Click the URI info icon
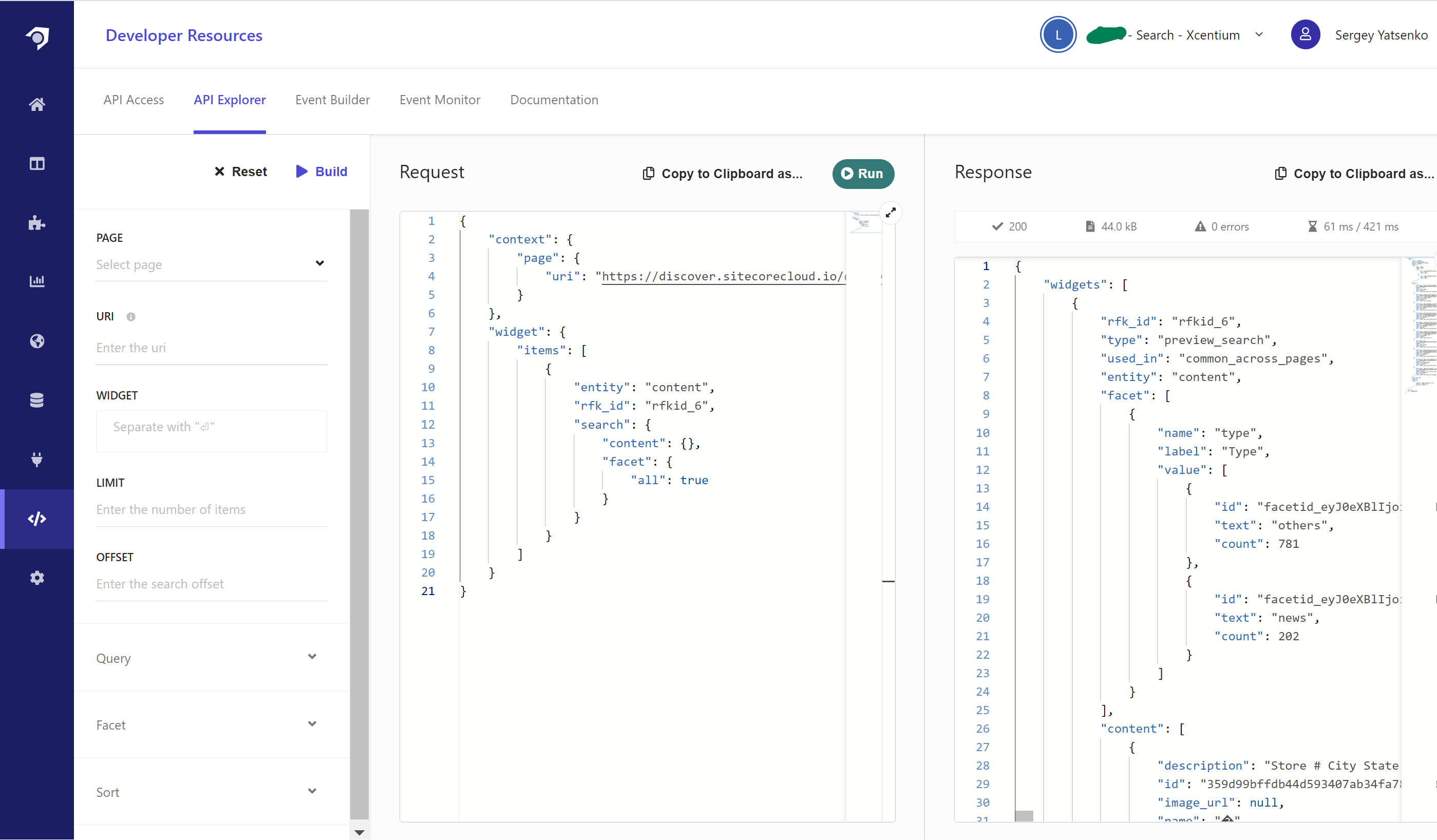The image size is (1437, 840). [x=130, y=317]
